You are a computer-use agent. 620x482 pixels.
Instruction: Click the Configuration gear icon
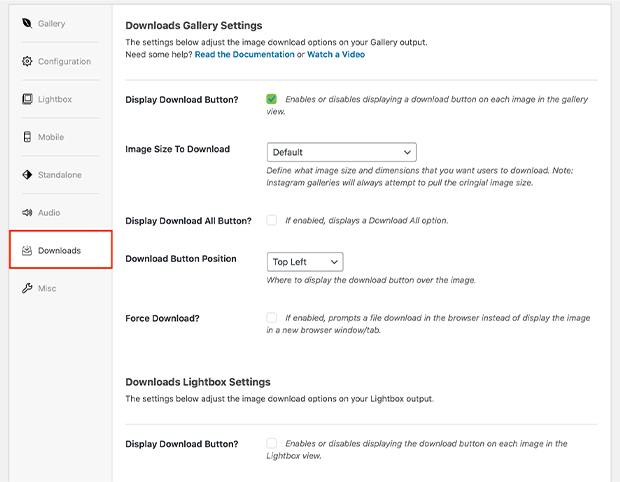point(27,61)
